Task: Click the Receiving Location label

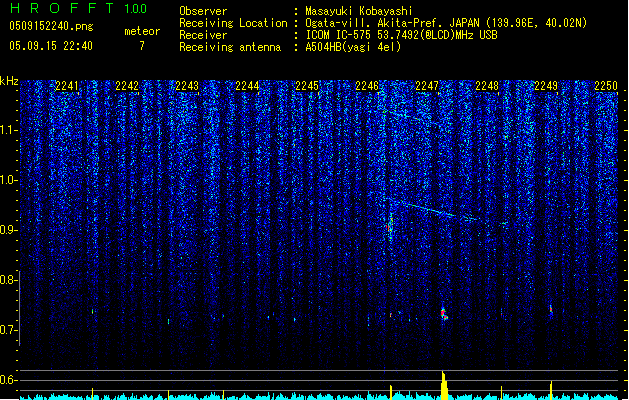Action: click(233, 23)
